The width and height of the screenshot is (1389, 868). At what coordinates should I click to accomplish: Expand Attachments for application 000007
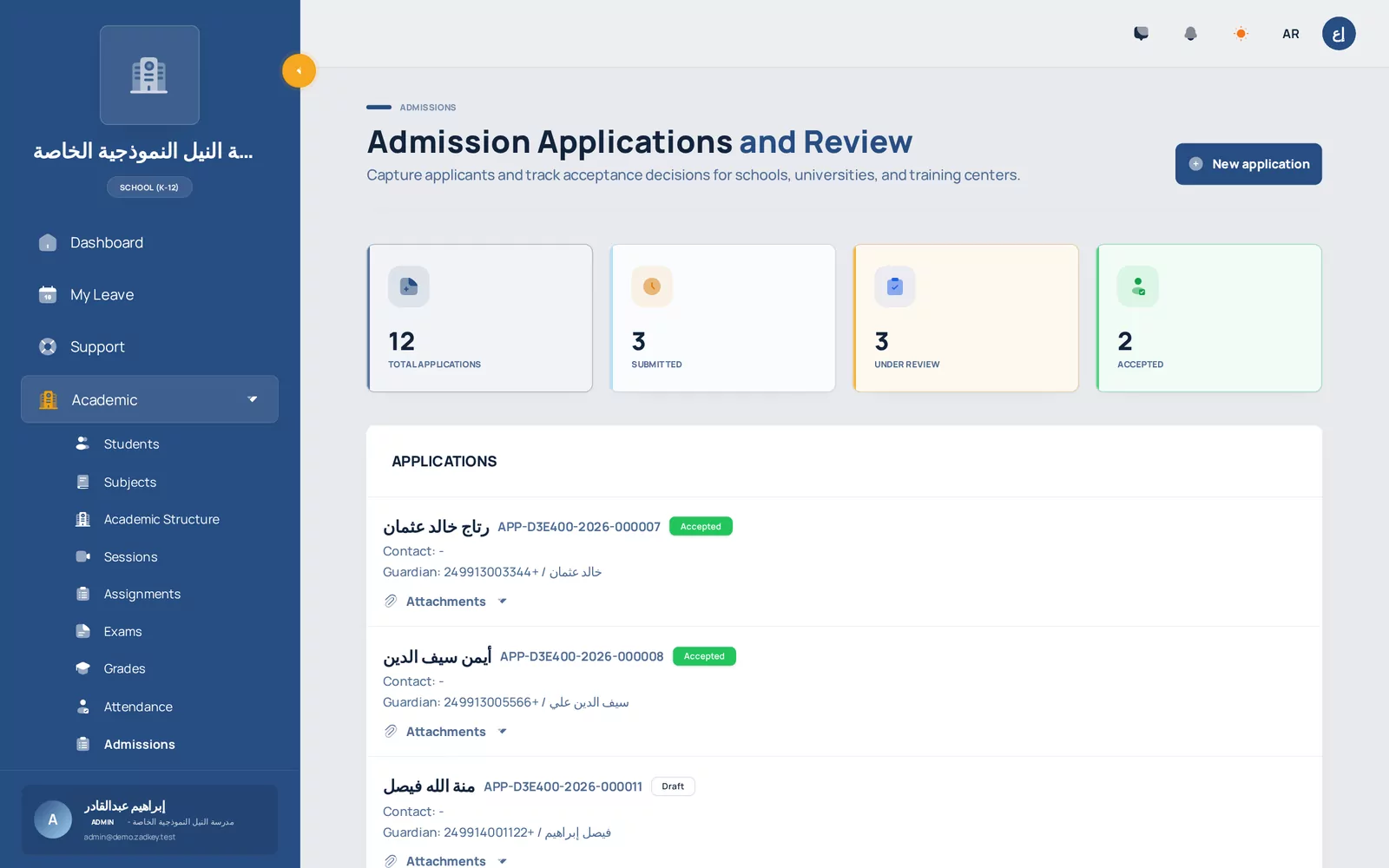(445, 602)
